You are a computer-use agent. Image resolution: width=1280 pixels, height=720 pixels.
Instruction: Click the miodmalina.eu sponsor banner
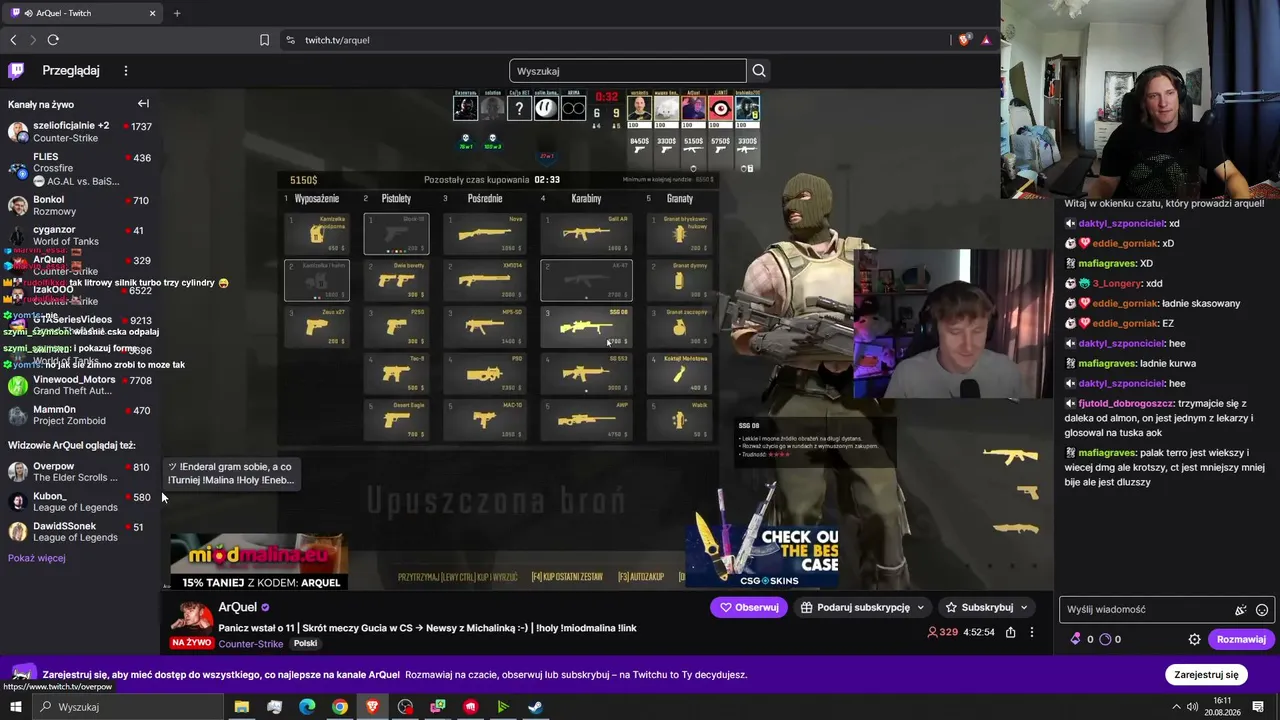coord(259,563)
